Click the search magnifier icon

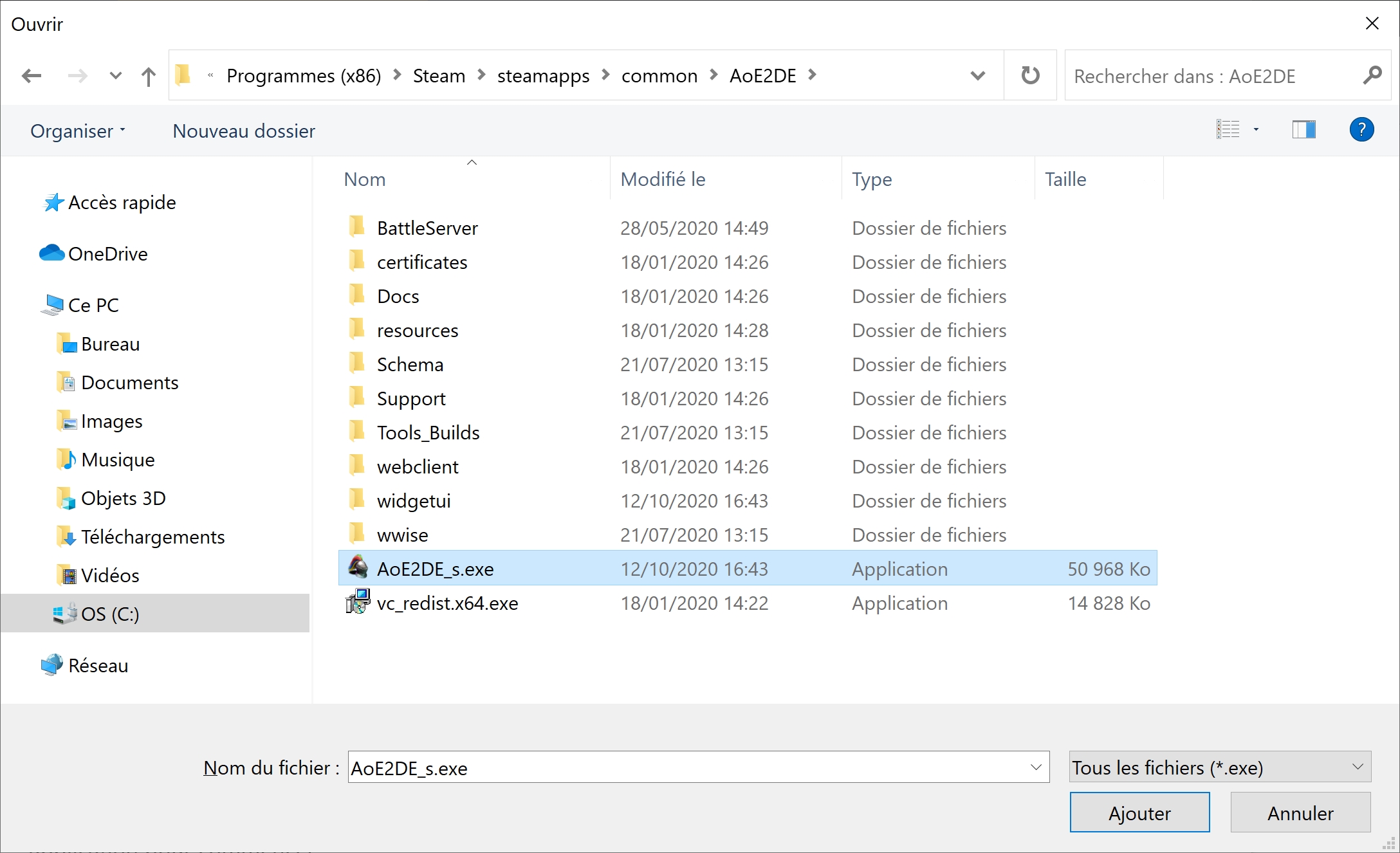(1372, 75)
